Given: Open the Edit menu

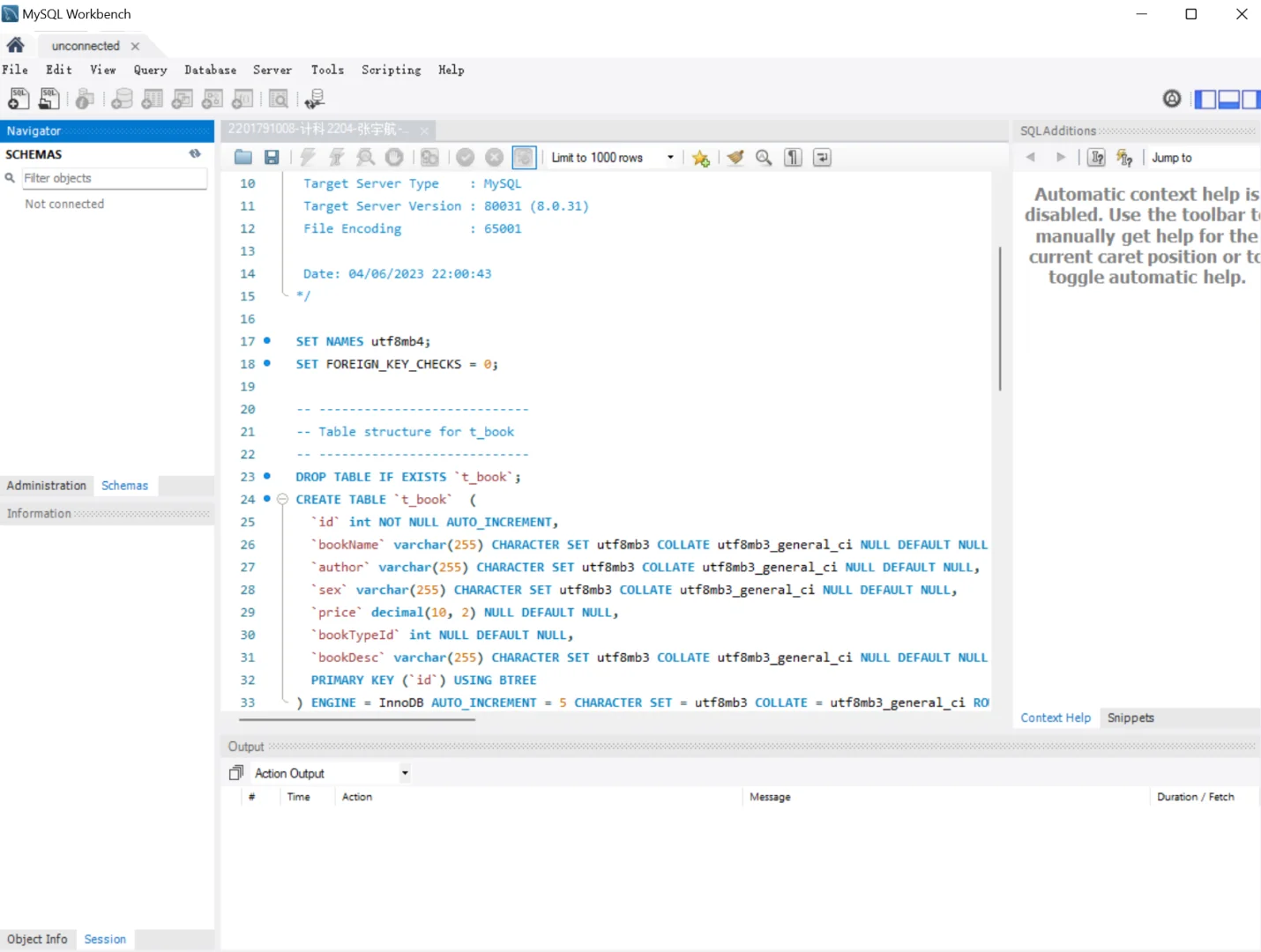Looking at the screenshot, I should click(x=59, y=70).
